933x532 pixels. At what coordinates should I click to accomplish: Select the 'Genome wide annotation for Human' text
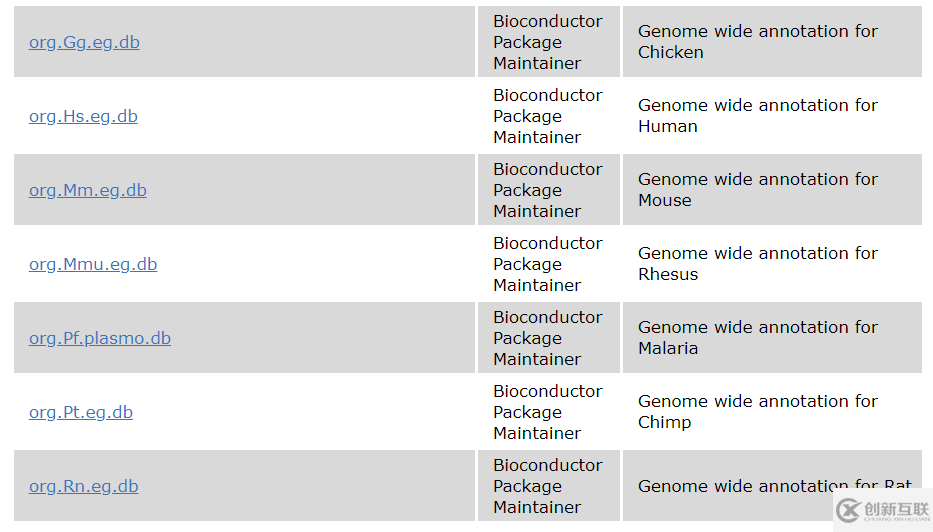point(757,116)
